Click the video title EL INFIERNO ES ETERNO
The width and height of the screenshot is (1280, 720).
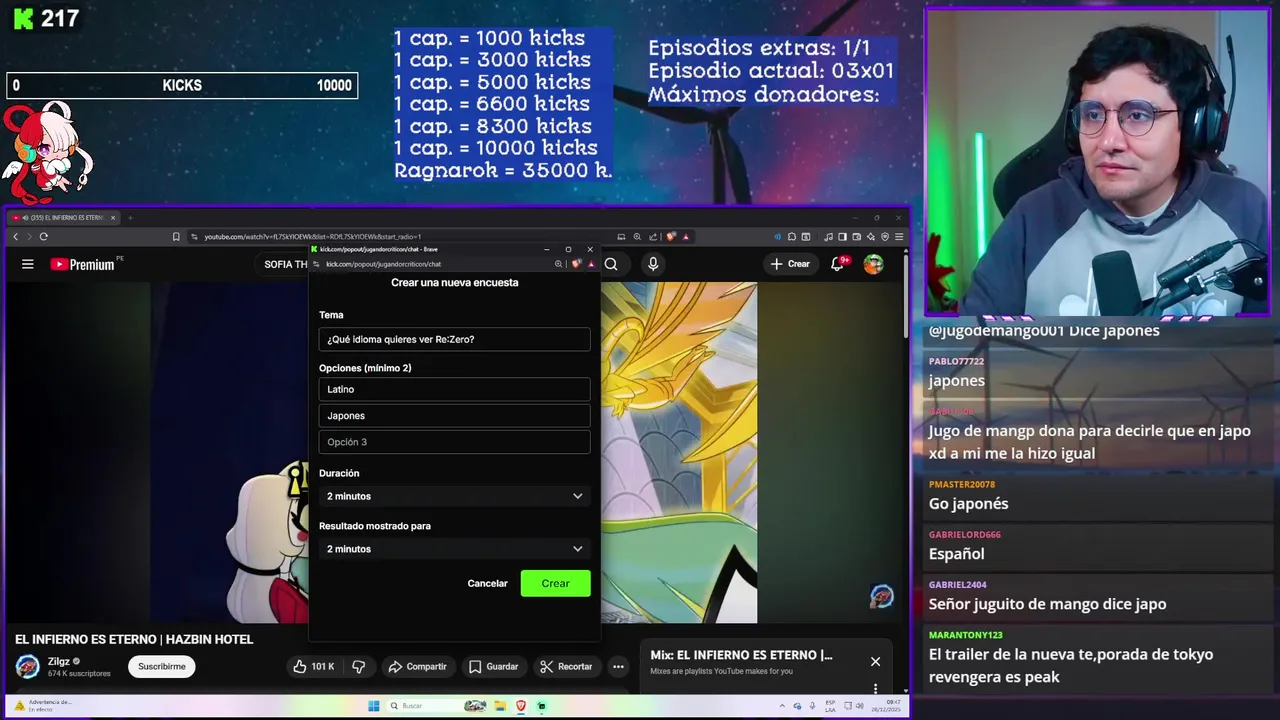click(x=134, y=639)
